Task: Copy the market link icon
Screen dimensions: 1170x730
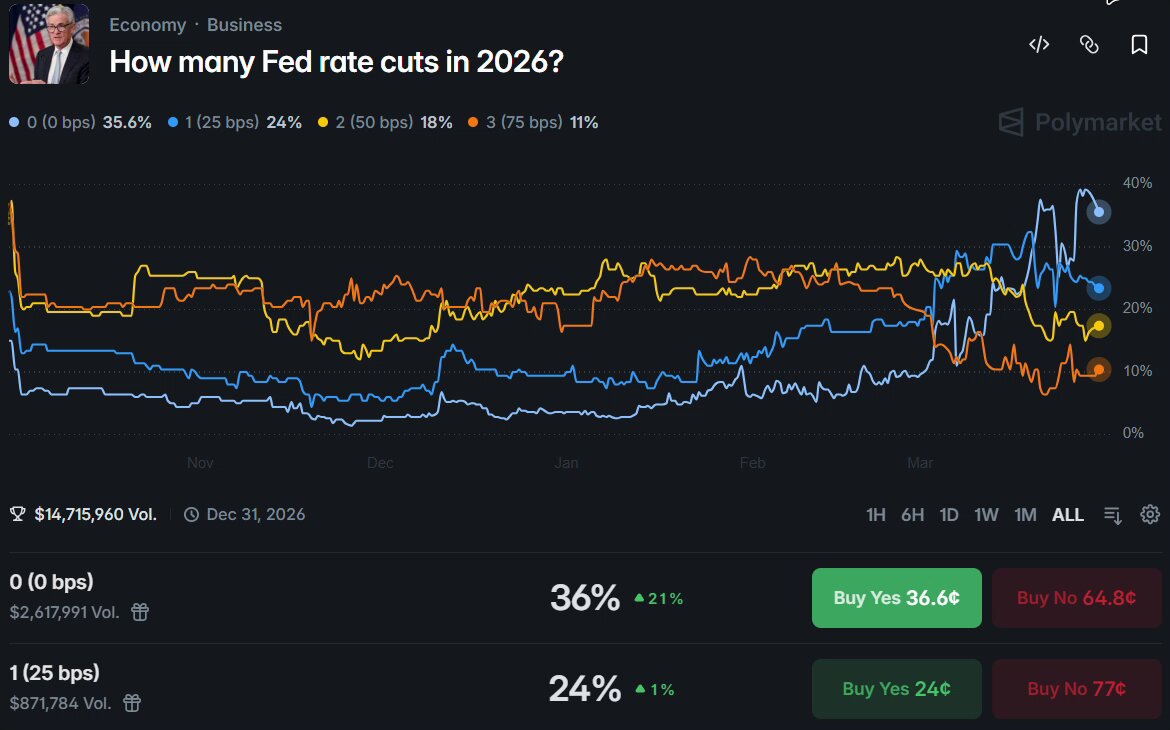Action: click(x=1089, y=45)
